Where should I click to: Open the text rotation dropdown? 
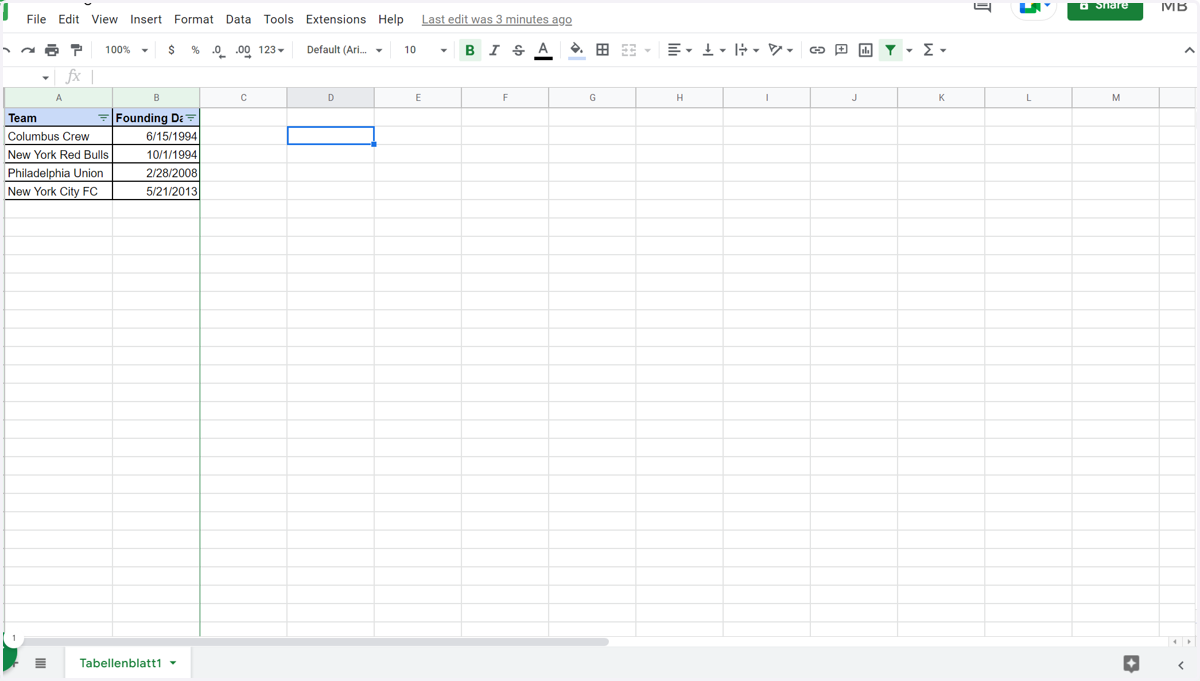[x=780, y=50]
